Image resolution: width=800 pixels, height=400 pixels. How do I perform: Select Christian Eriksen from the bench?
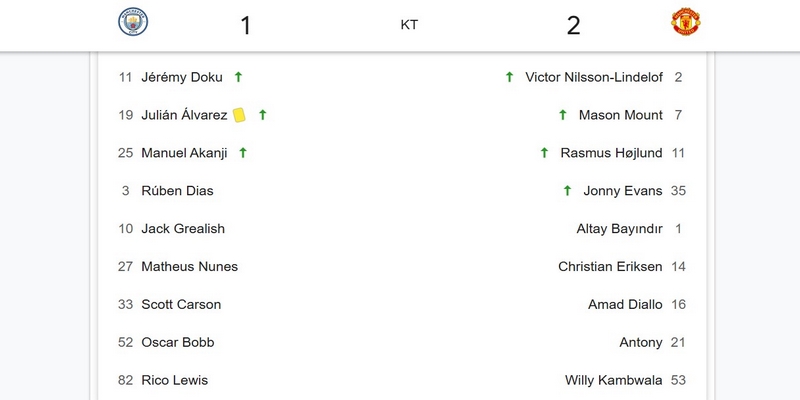[x=610, y=267]
